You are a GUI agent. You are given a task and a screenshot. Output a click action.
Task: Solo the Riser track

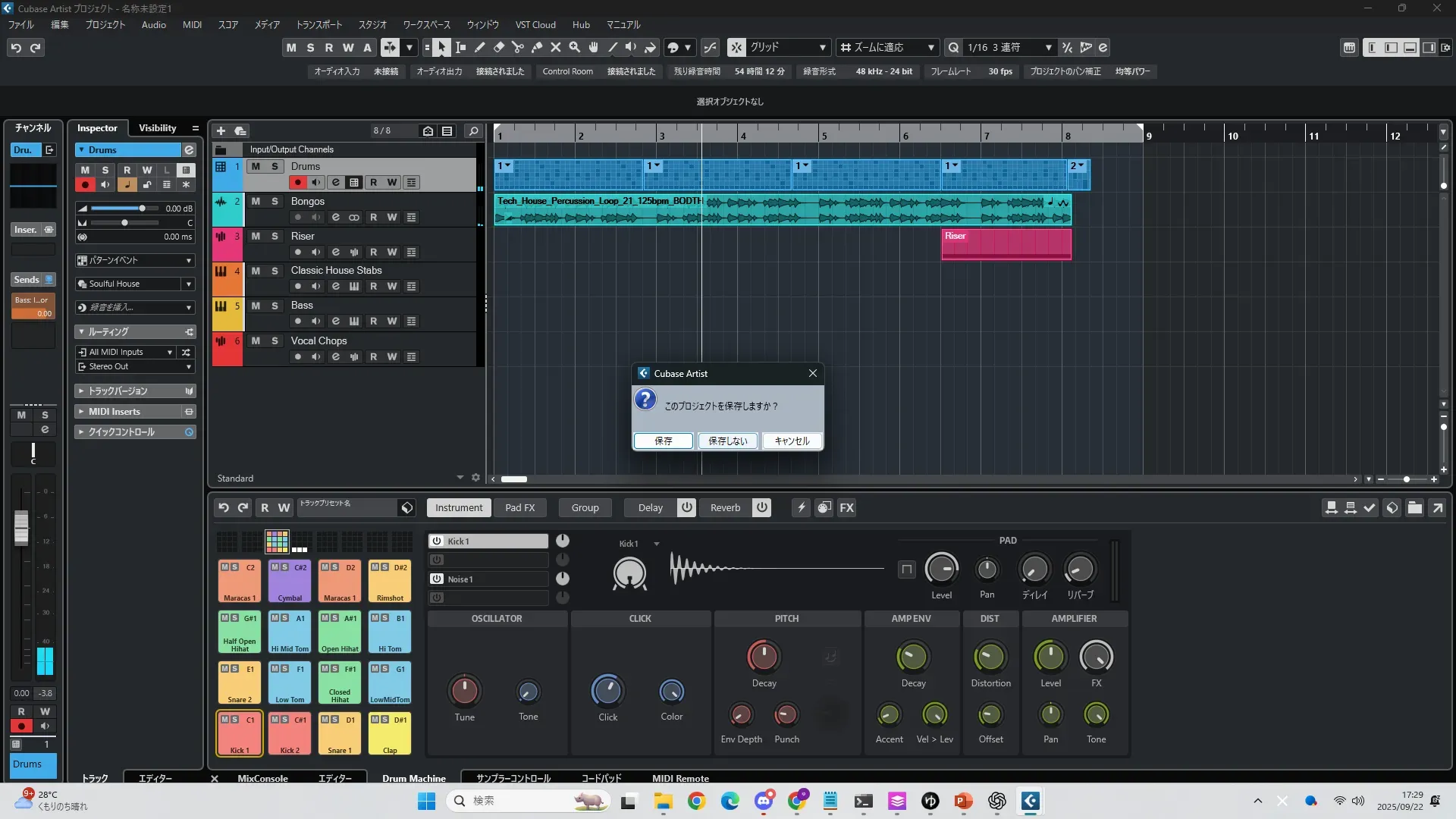[275, 236]
